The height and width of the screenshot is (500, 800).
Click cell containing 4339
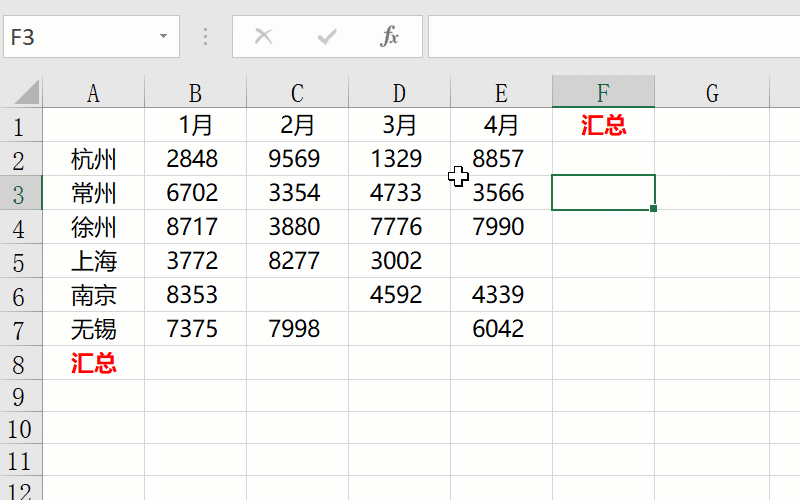pos(502,295)
